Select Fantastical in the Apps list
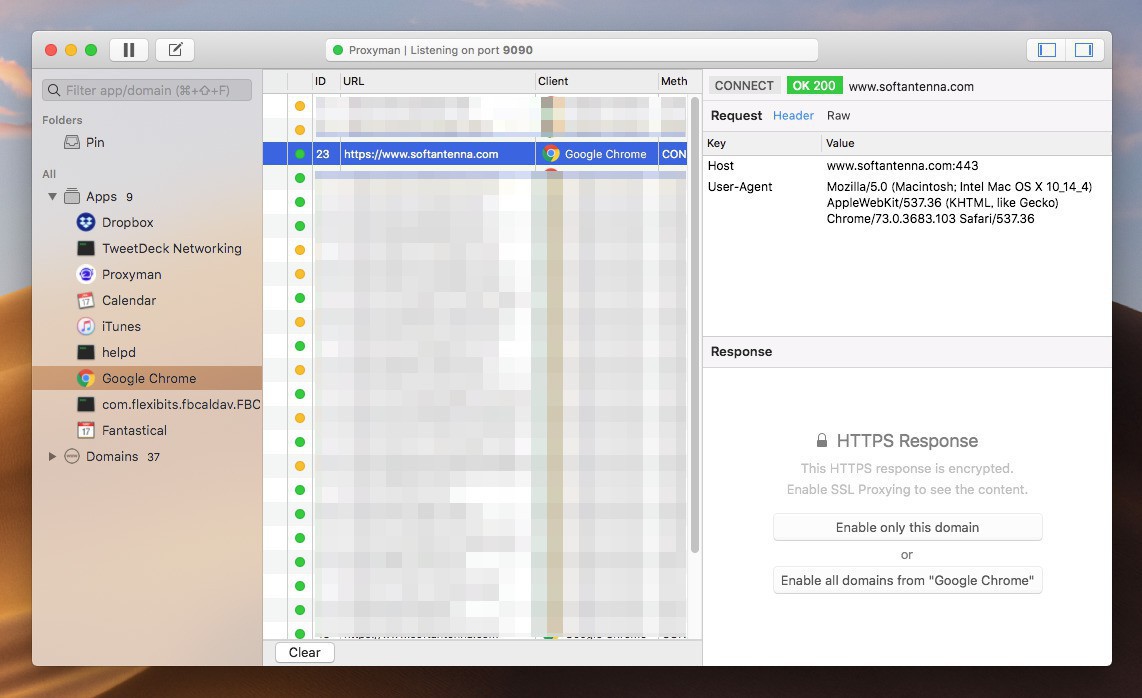Screen dimensions: 1142x698 [134, 430]
